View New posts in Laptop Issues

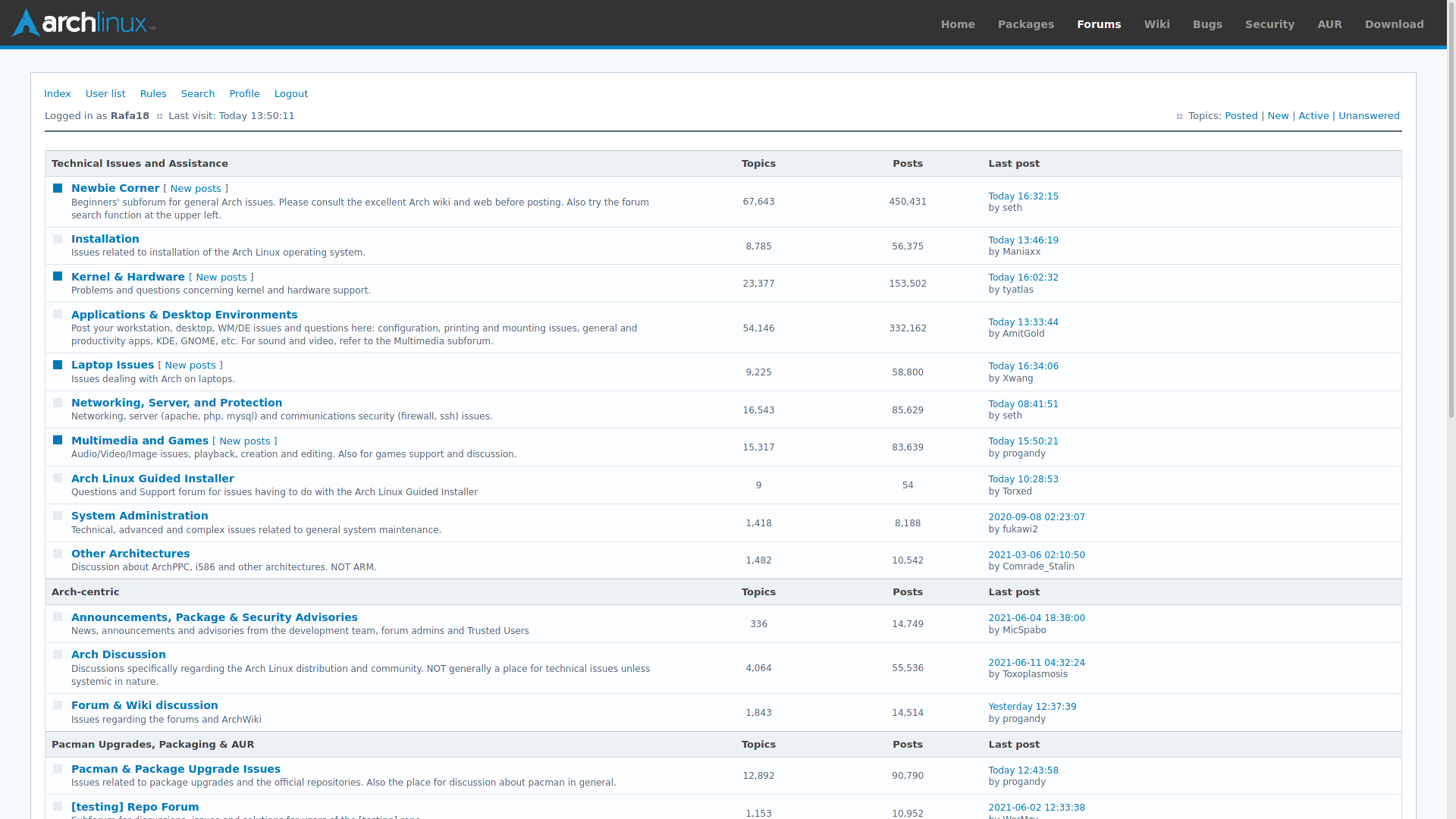[x=190, y=366]
